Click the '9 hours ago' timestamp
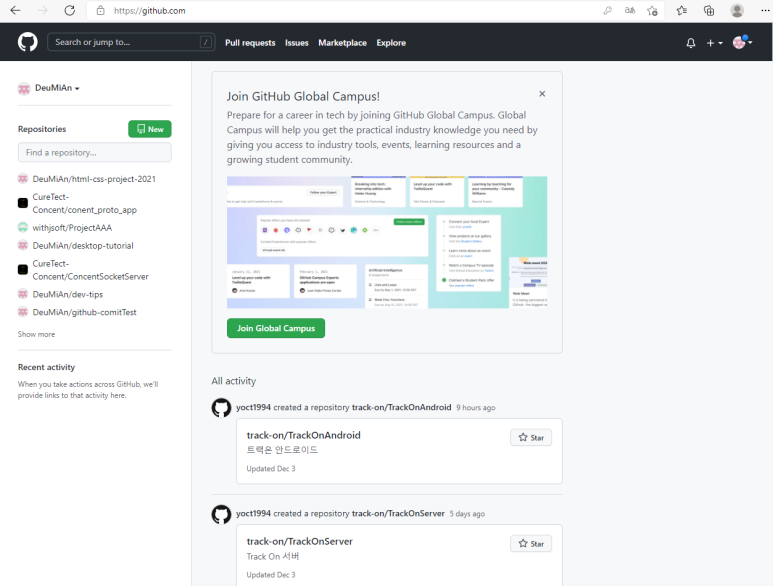The image size is (773, 586). tap(476, 408)
